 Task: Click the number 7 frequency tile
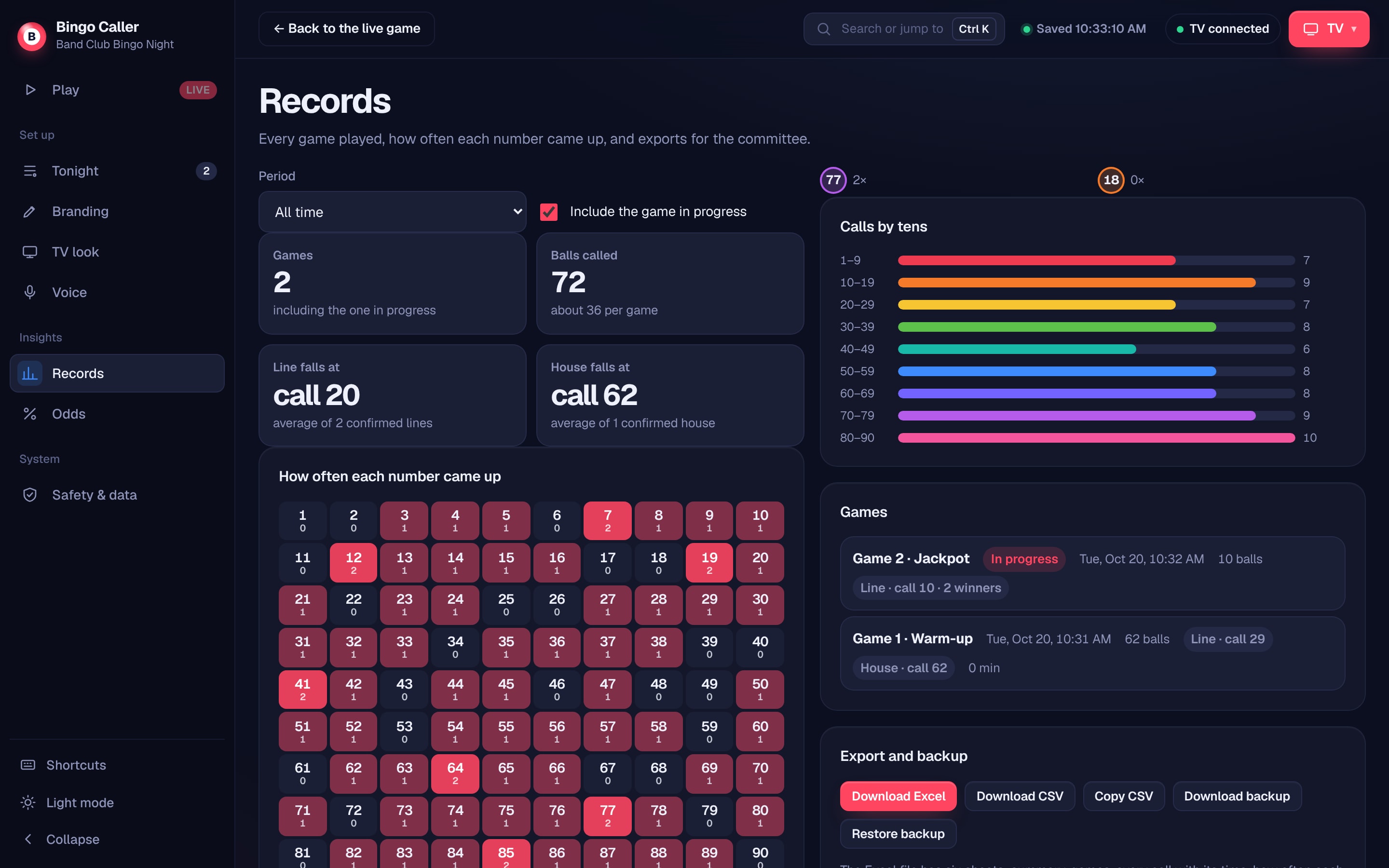(x=607, y=521)
